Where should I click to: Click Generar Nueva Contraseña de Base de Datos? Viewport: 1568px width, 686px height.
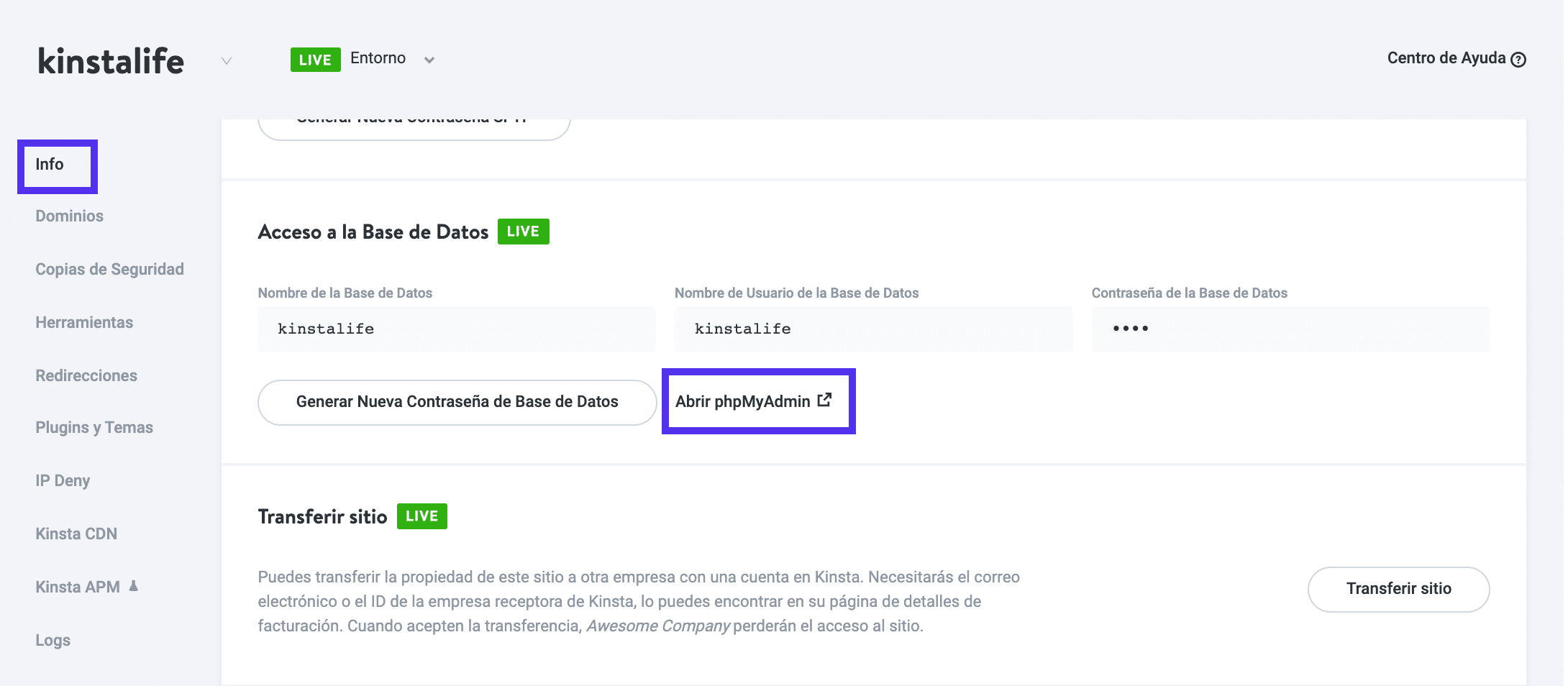point(457,402)
